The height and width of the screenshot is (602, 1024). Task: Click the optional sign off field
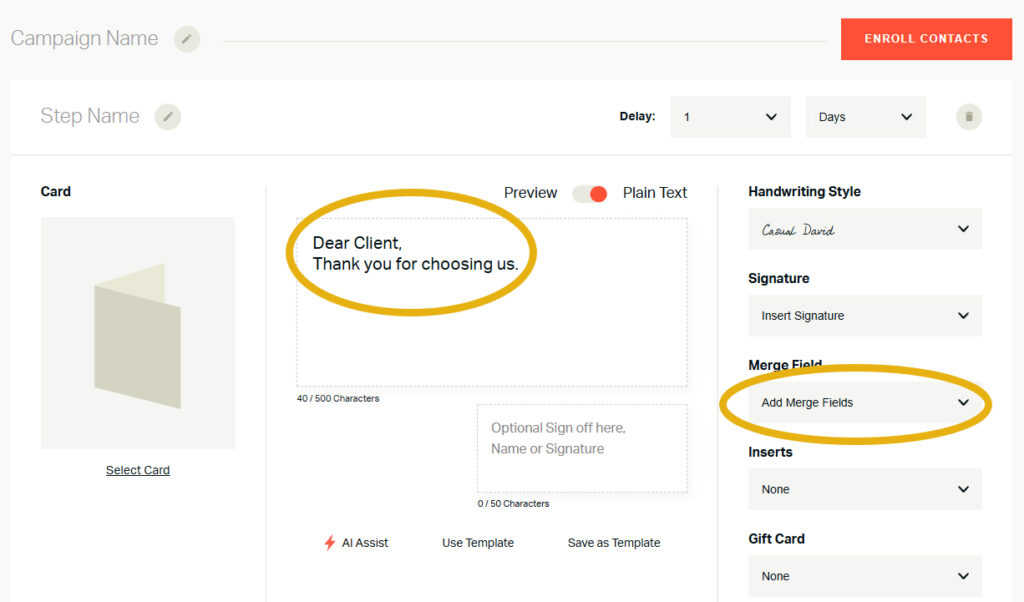(581, 448)
